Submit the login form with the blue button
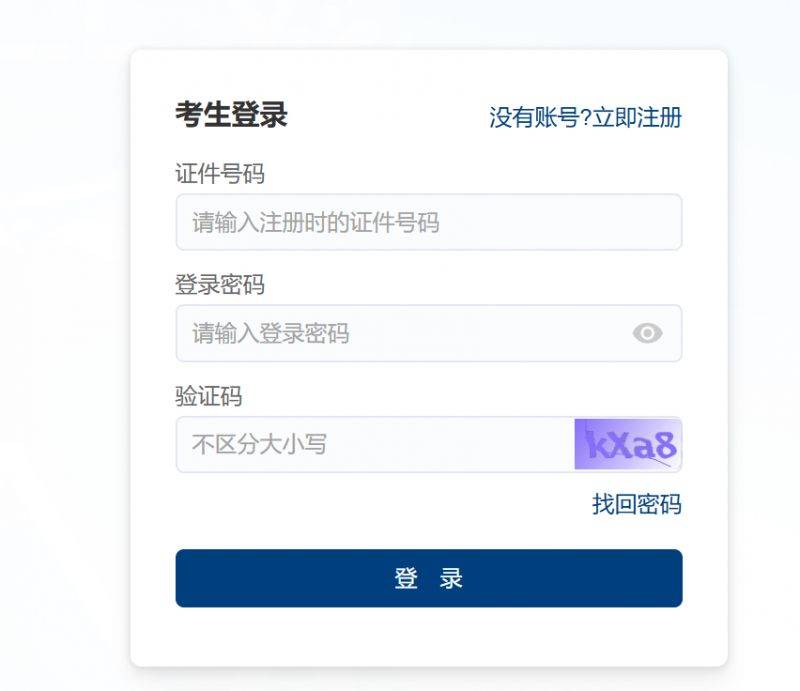Viewport: 800px width, 691px height. [428, 578]
